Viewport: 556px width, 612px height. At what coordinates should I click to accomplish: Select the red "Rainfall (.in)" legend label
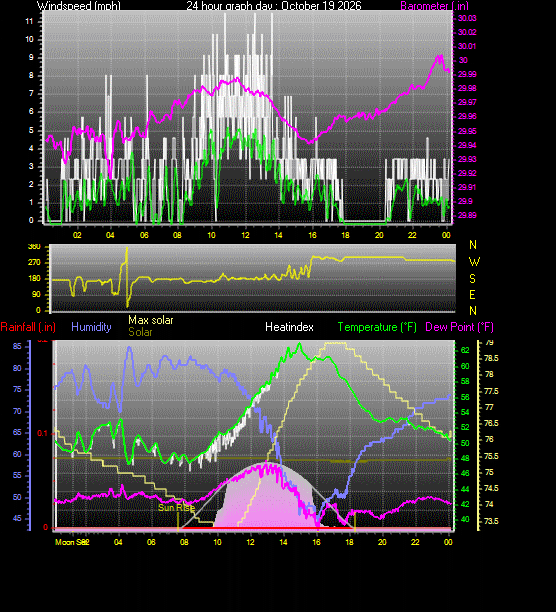tap(28, 327)
